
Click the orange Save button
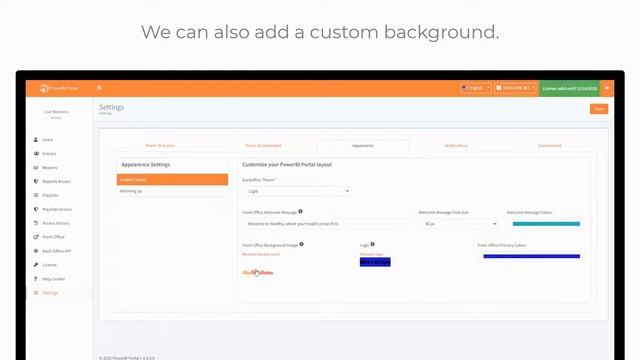[599, 109]
